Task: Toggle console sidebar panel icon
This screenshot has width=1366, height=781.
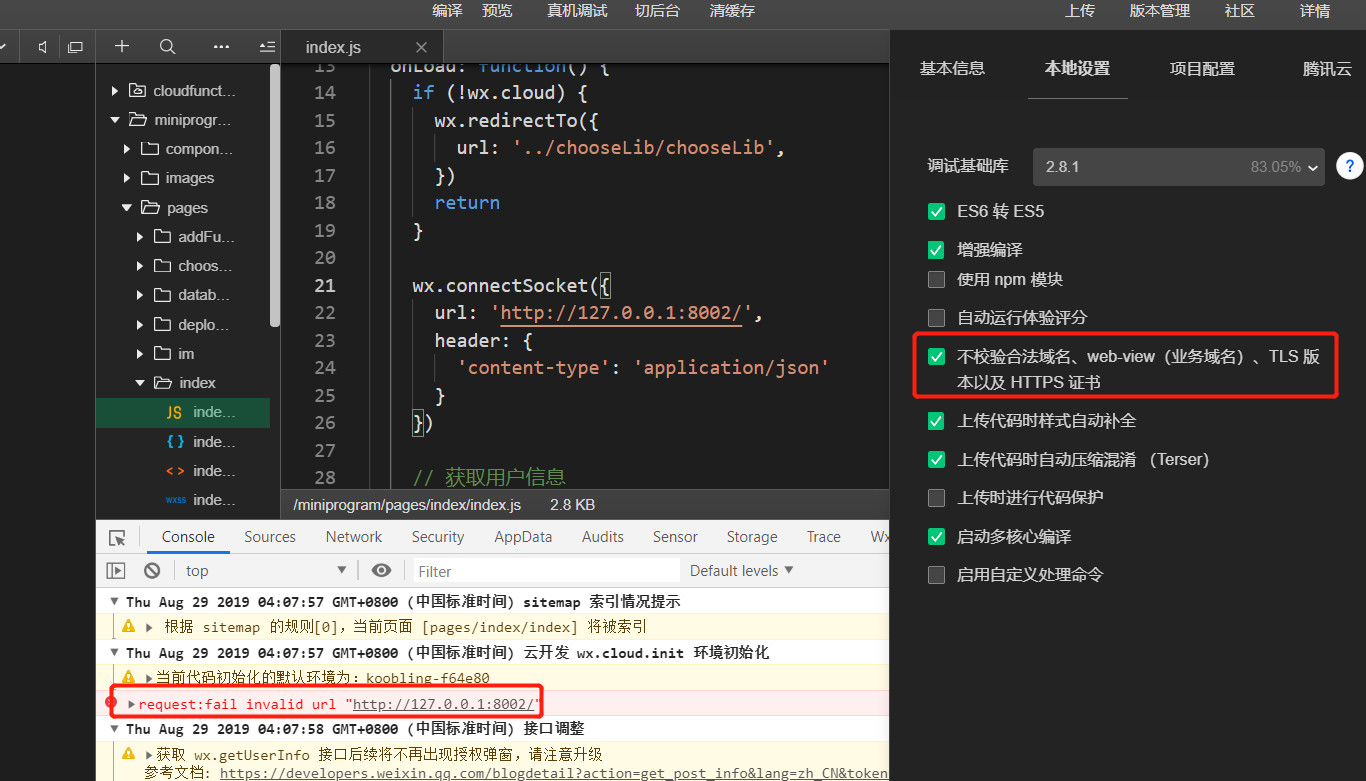Action: [x=116, y=570]
